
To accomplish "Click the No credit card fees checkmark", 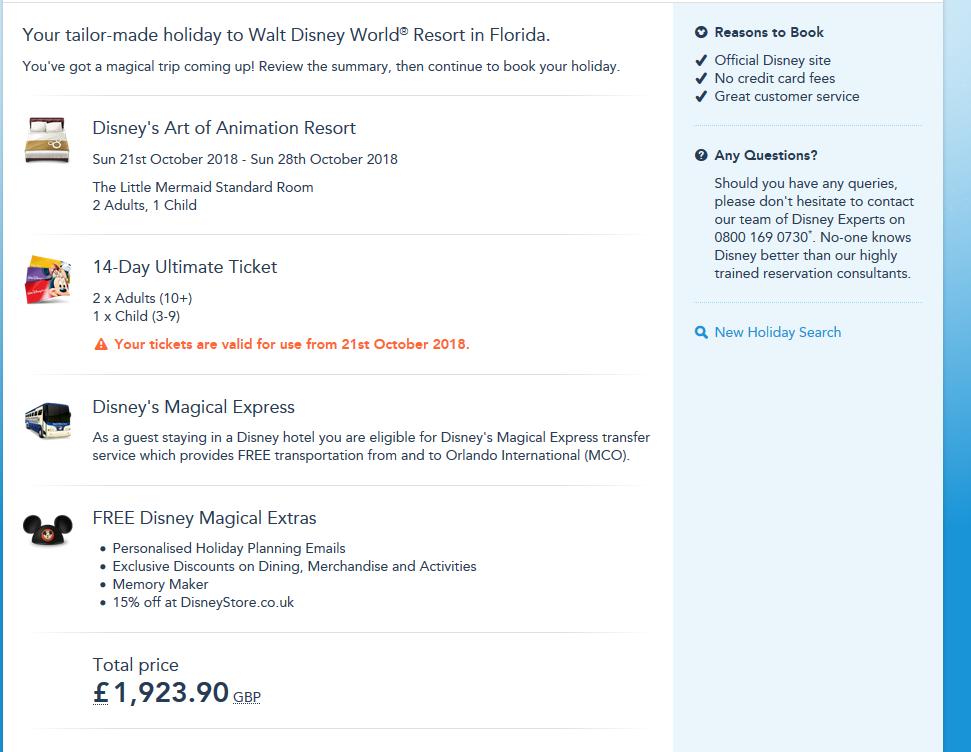I will click(x=701, y=79).
